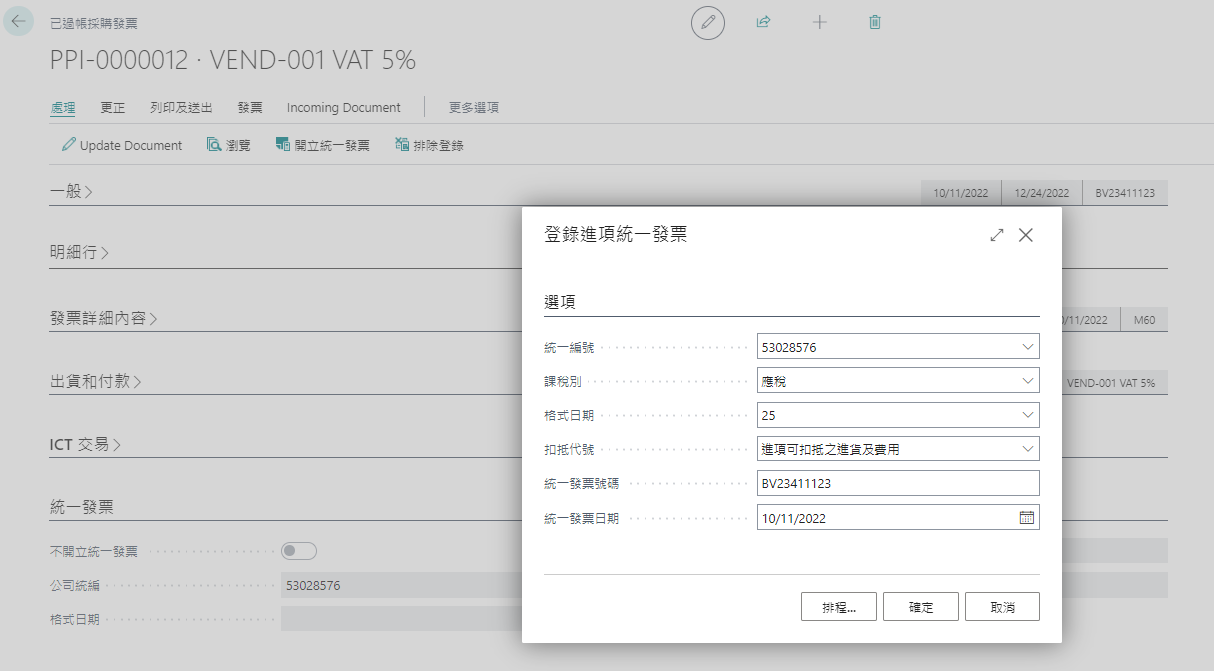
Task: Toggle the 不開立統一發票 switch
Action: [299, 551]
